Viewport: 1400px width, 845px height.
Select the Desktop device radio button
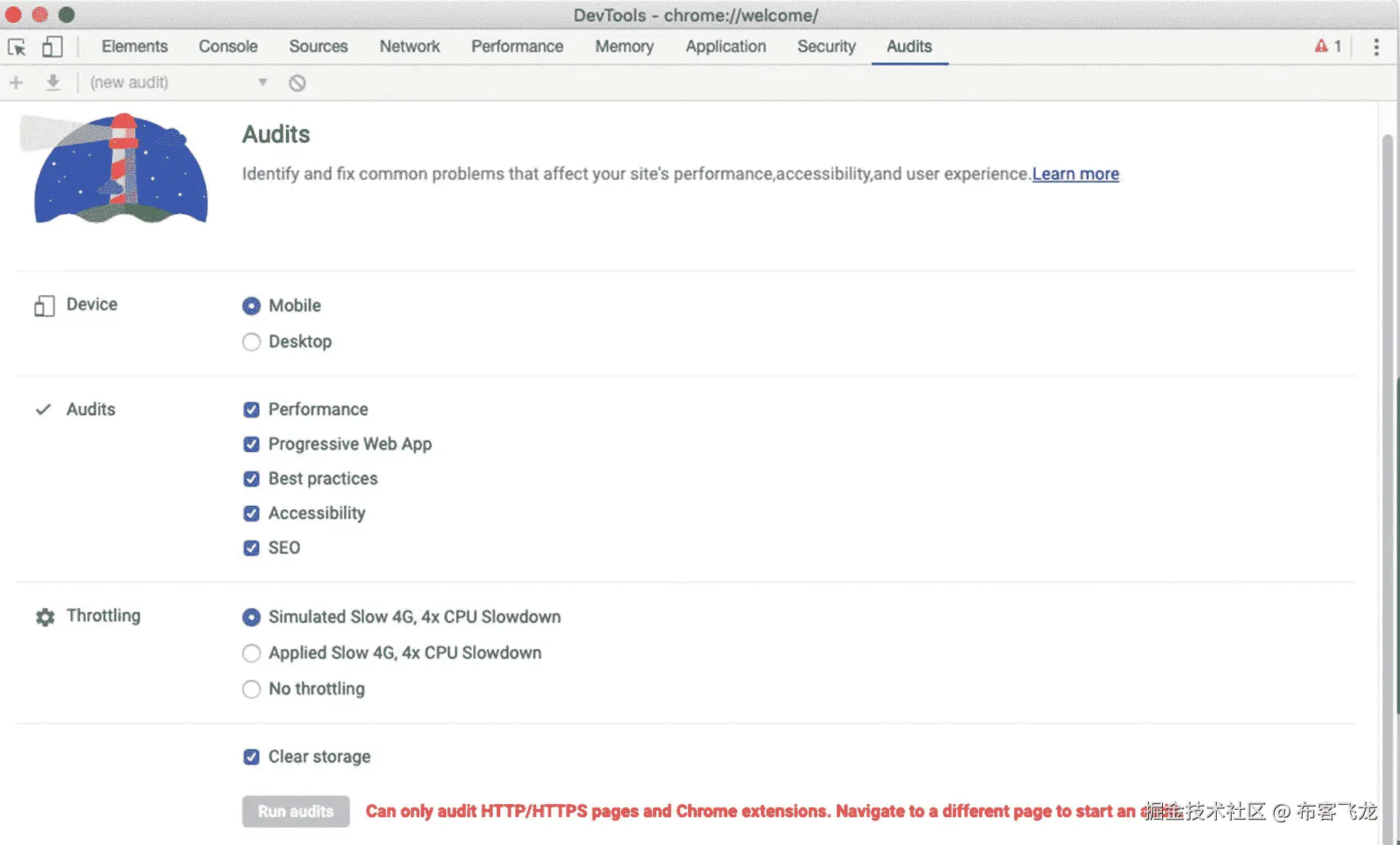click(252, 342)
